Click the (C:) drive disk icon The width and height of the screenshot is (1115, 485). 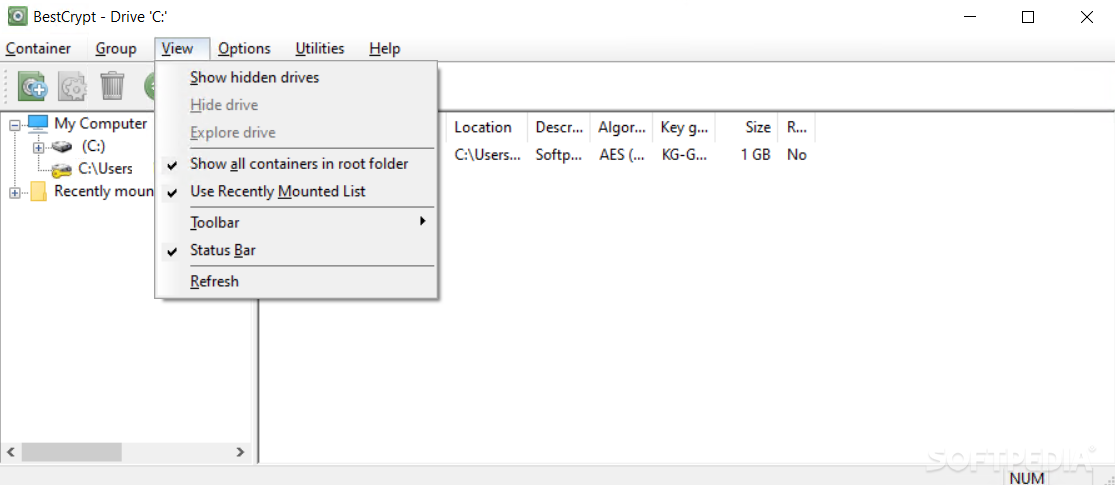[63, 146]
